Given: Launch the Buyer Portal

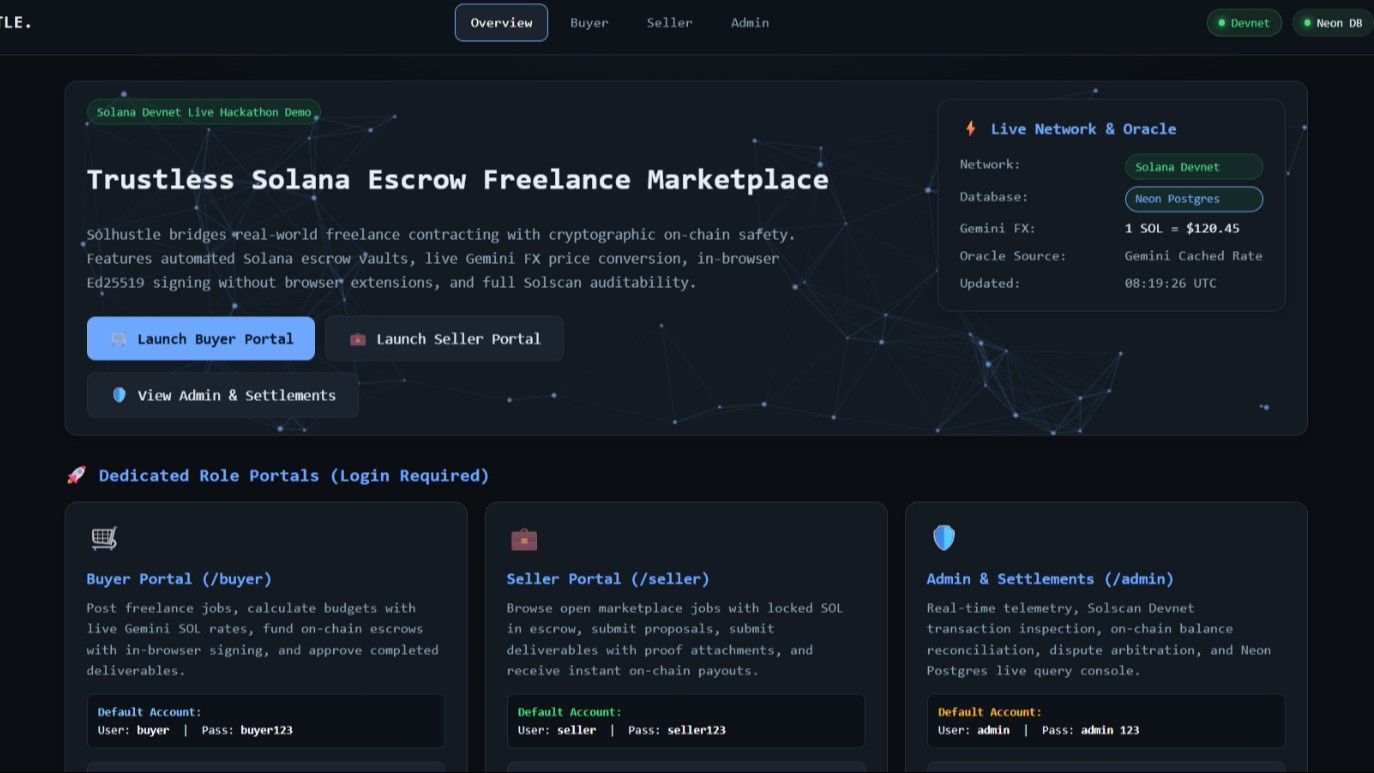Looking at the screenshot, I should point(201,339).
